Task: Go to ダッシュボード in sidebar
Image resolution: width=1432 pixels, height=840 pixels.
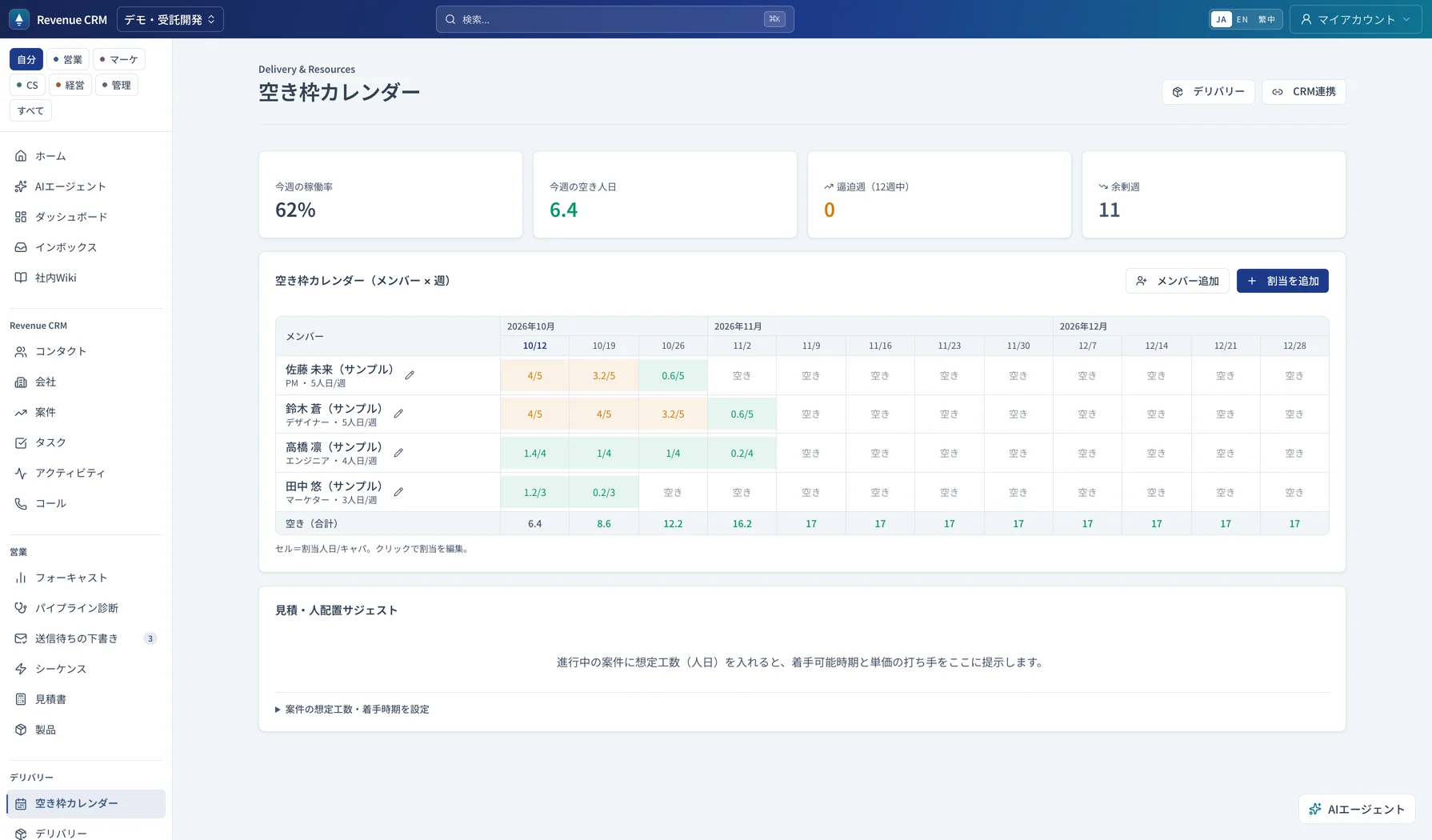Action: 86,217
